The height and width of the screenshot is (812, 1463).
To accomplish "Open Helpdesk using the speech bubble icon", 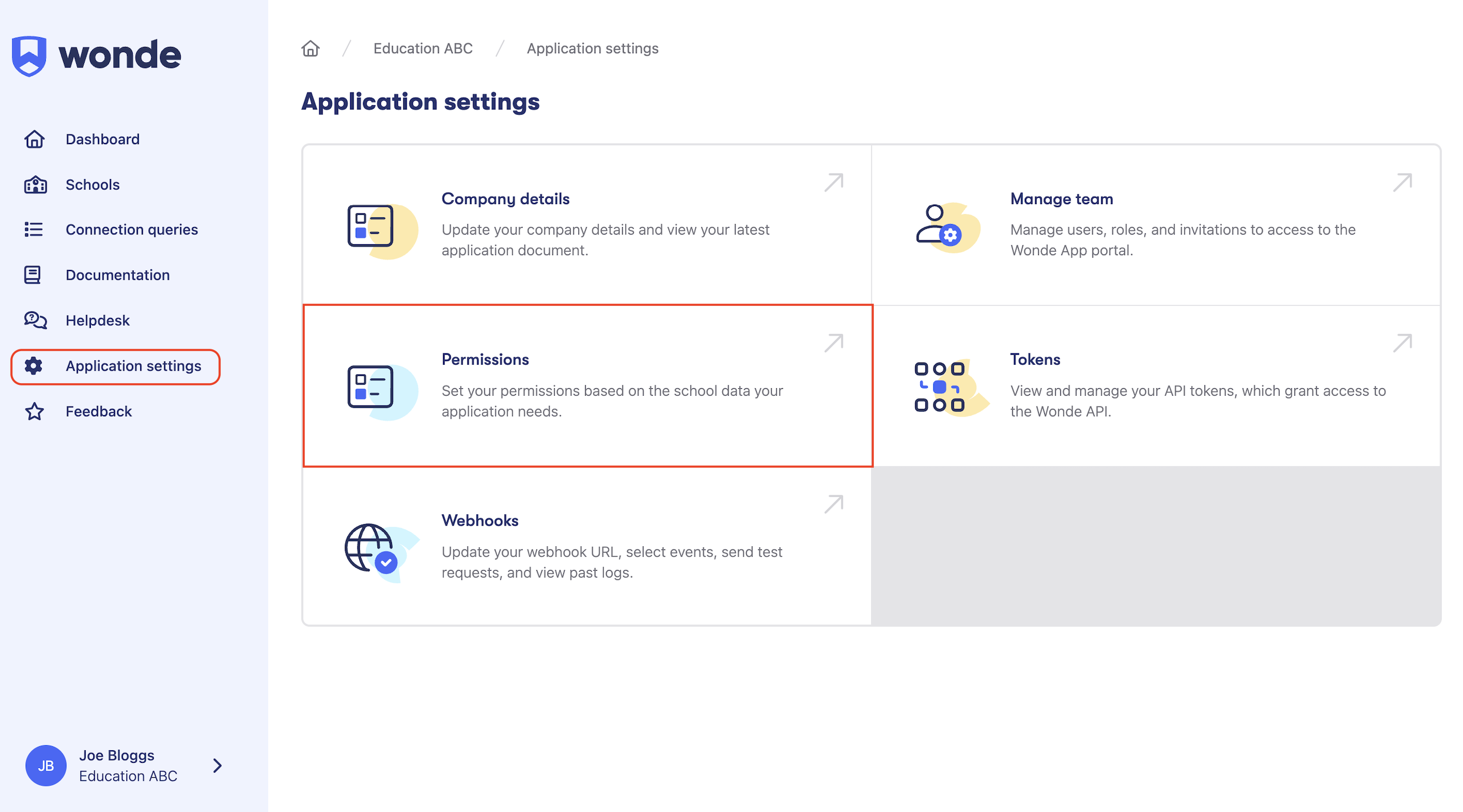I will pyautogui.click(x=34, y=320).
